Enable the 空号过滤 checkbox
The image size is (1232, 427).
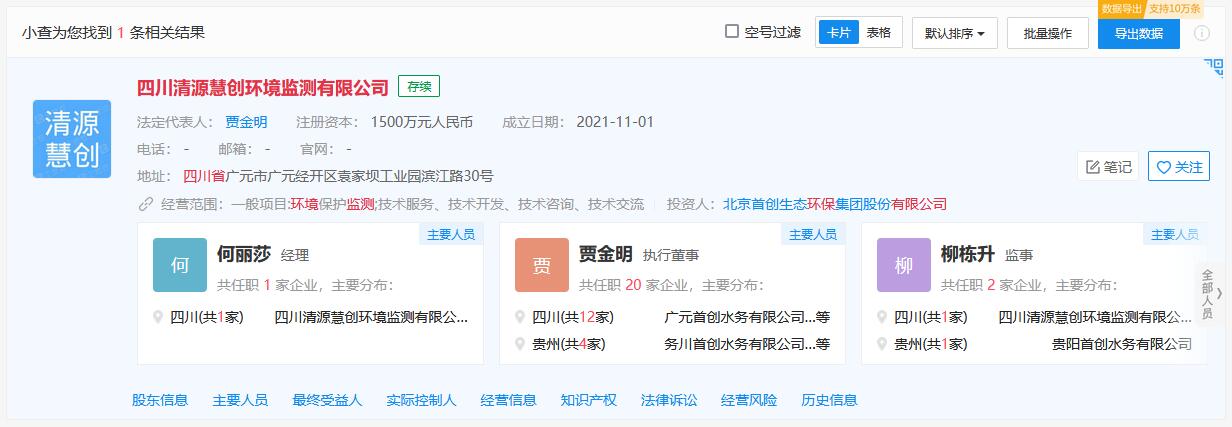pos(732,31)
